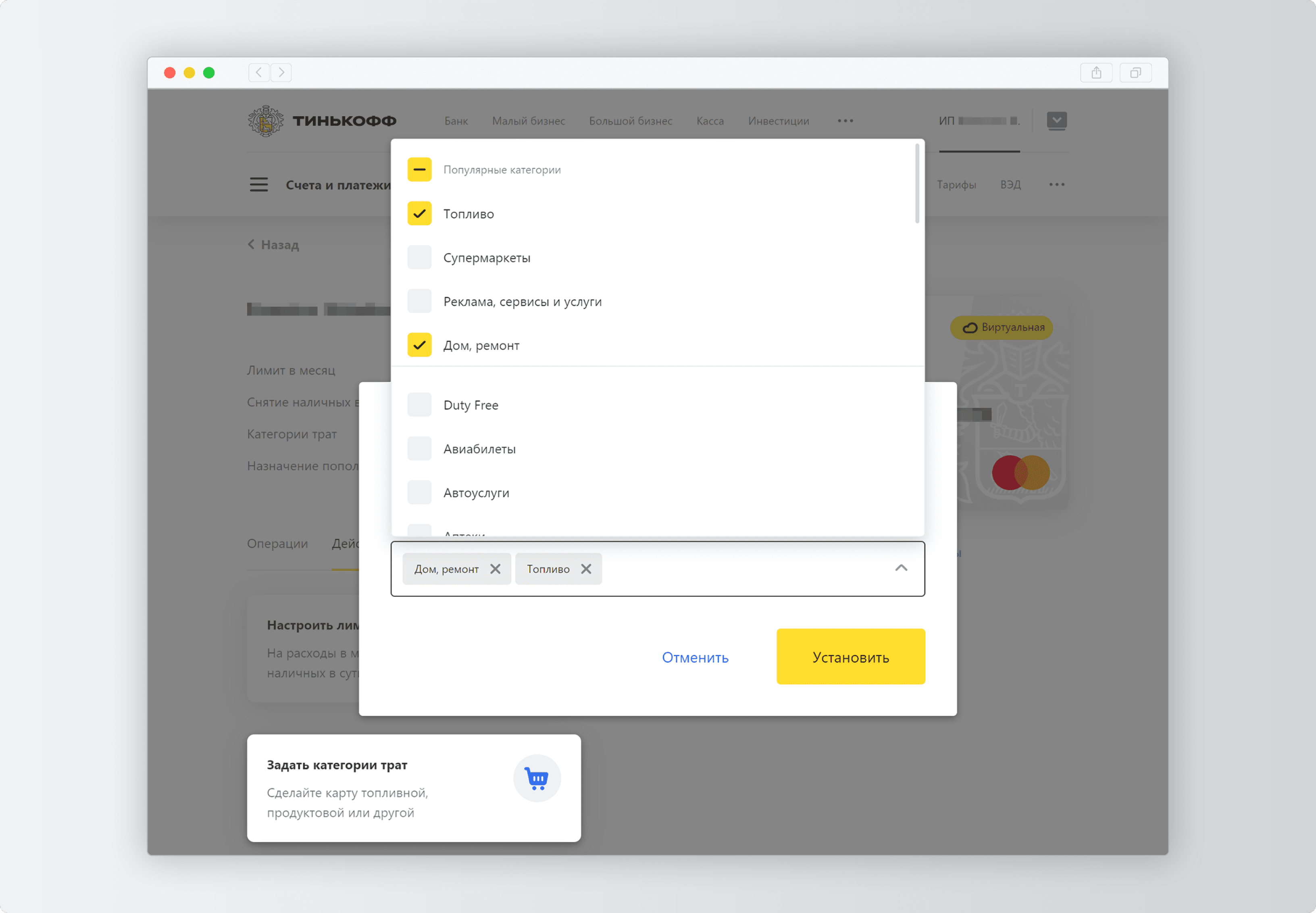Screen dimensions: 1316x913
Task: Click browser back arrow button
Action: [x=259, y=73]
